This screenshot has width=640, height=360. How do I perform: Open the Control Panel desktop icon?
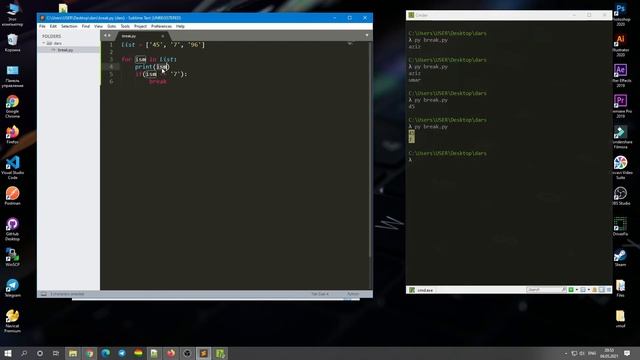coord(12,76)
